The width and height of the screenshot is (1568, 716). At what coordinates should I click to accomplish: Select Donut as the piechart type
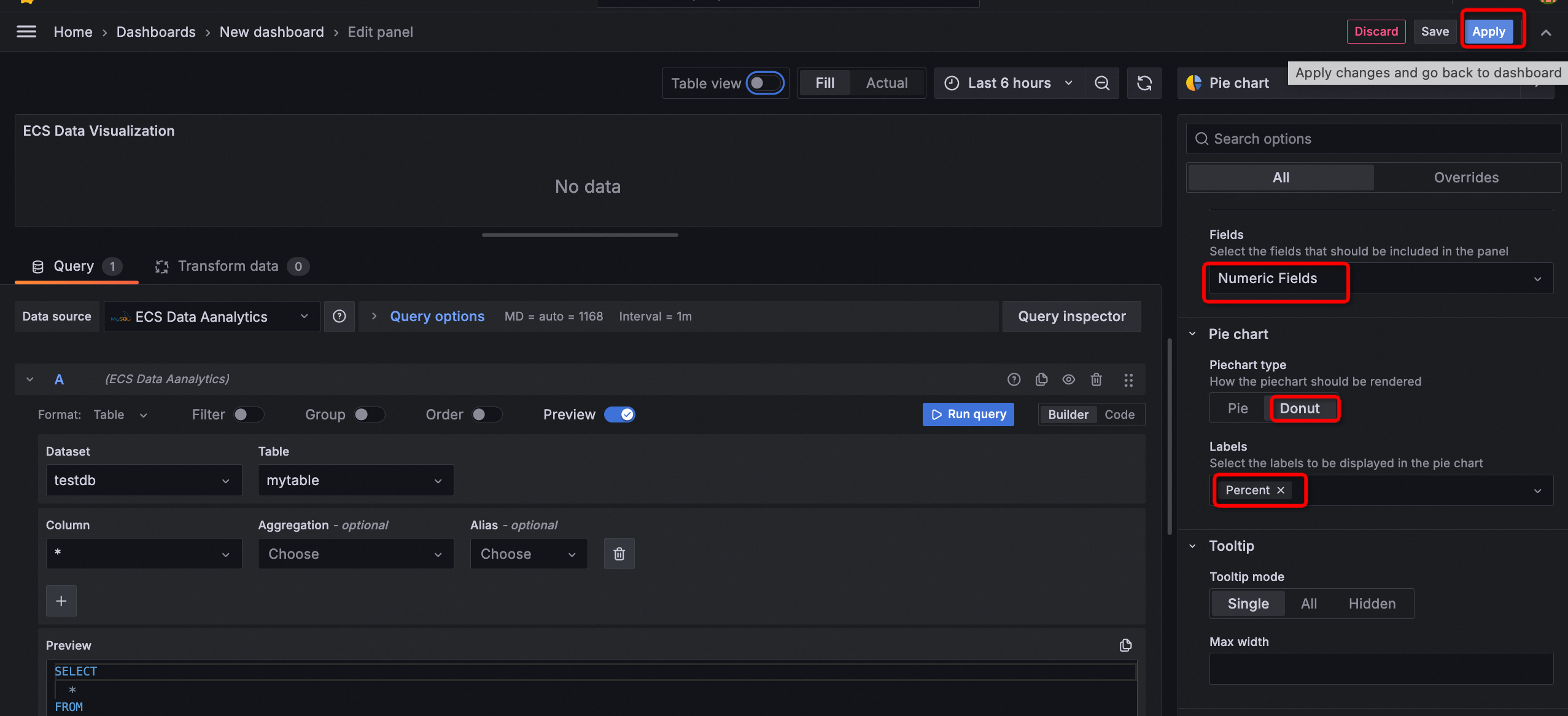pos(1300,408)
